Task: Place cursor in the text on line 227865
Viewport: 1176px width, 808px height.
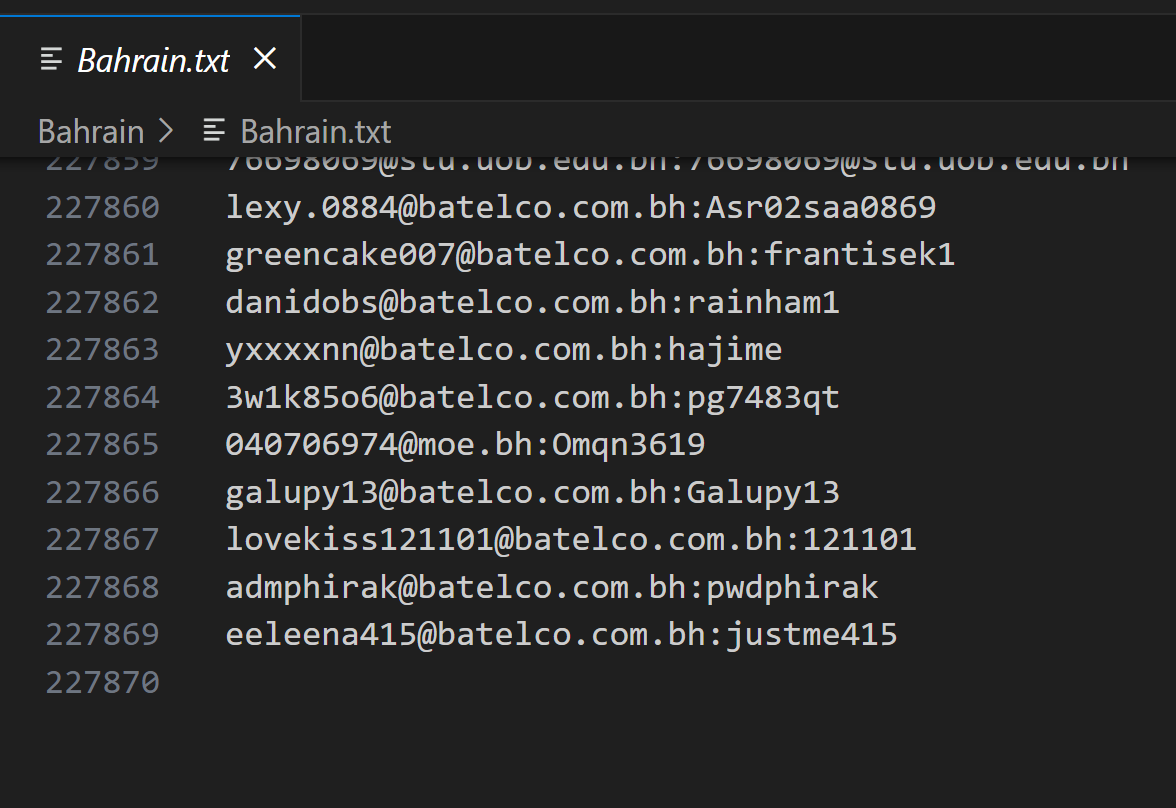Action: click(465, 445)
